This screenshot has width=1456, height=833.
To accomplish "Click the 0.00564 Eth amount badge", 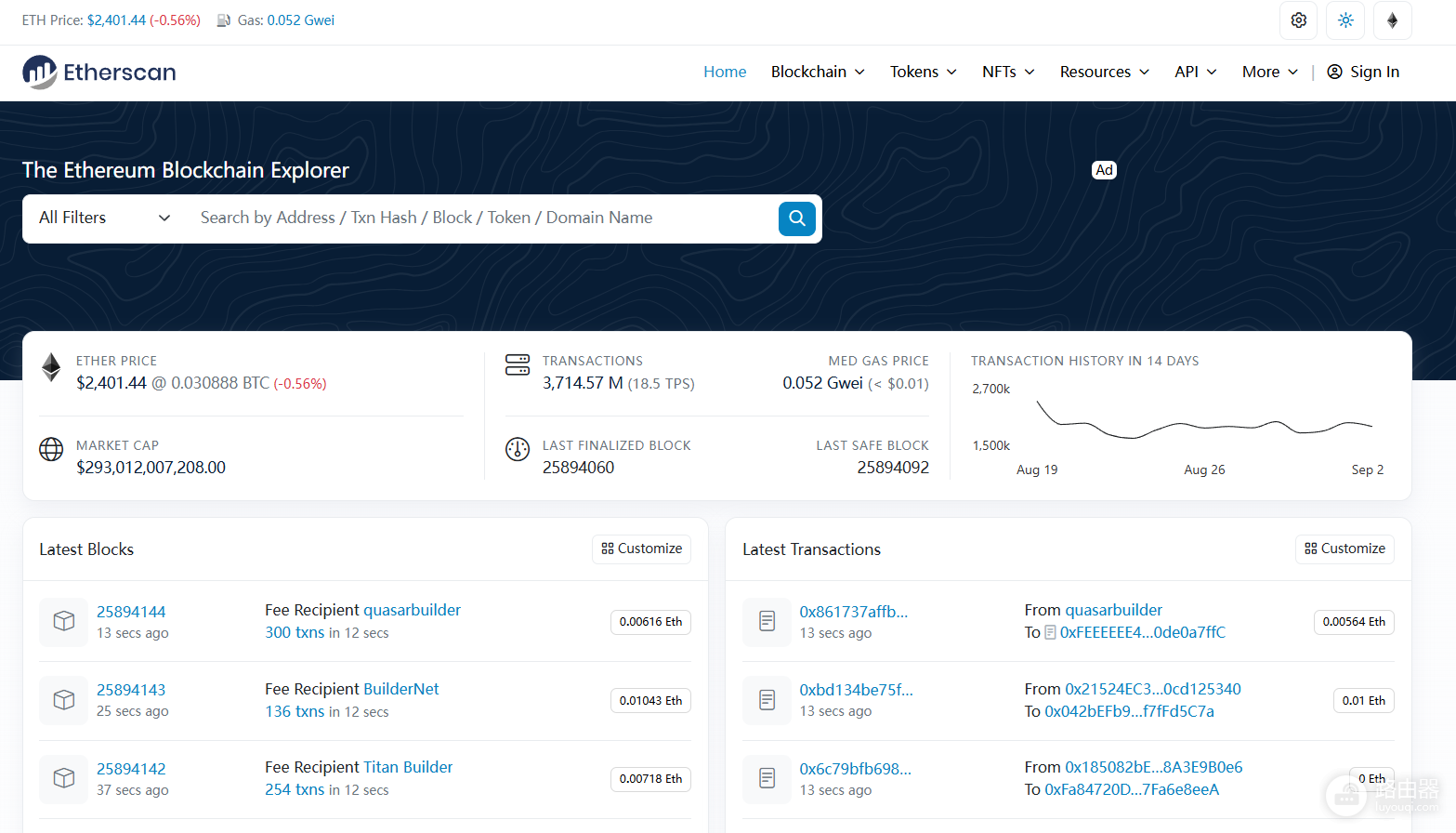I will pos(1354,622).
